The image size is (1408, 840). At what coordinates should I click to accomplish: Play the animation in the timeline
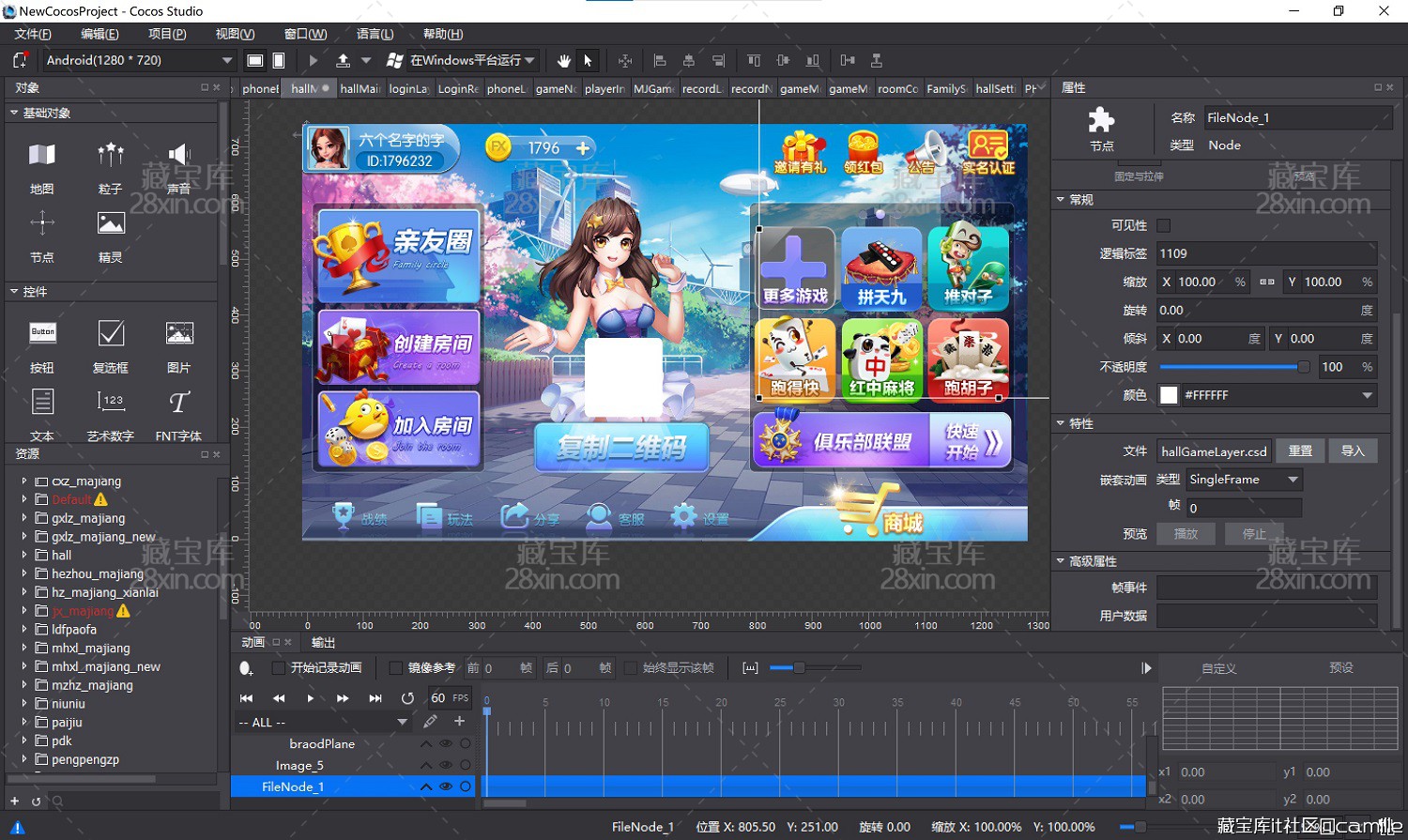pos(311,698)
